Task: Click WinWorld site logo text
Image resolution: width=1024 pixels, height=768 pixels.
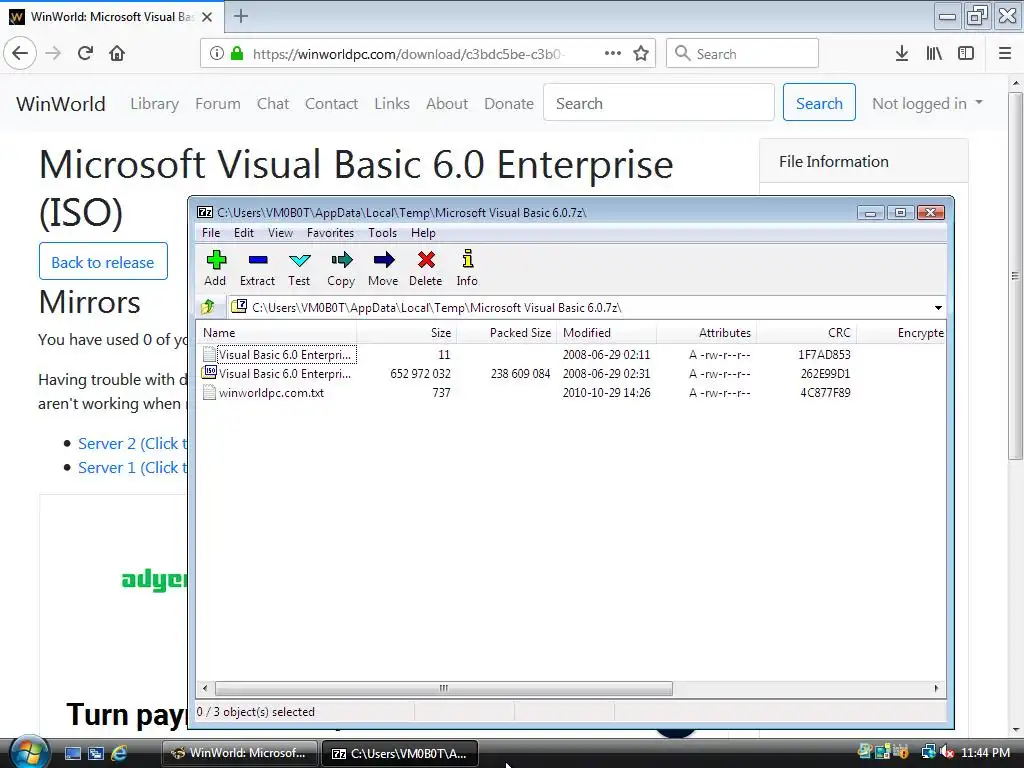Action: (61, 103)
